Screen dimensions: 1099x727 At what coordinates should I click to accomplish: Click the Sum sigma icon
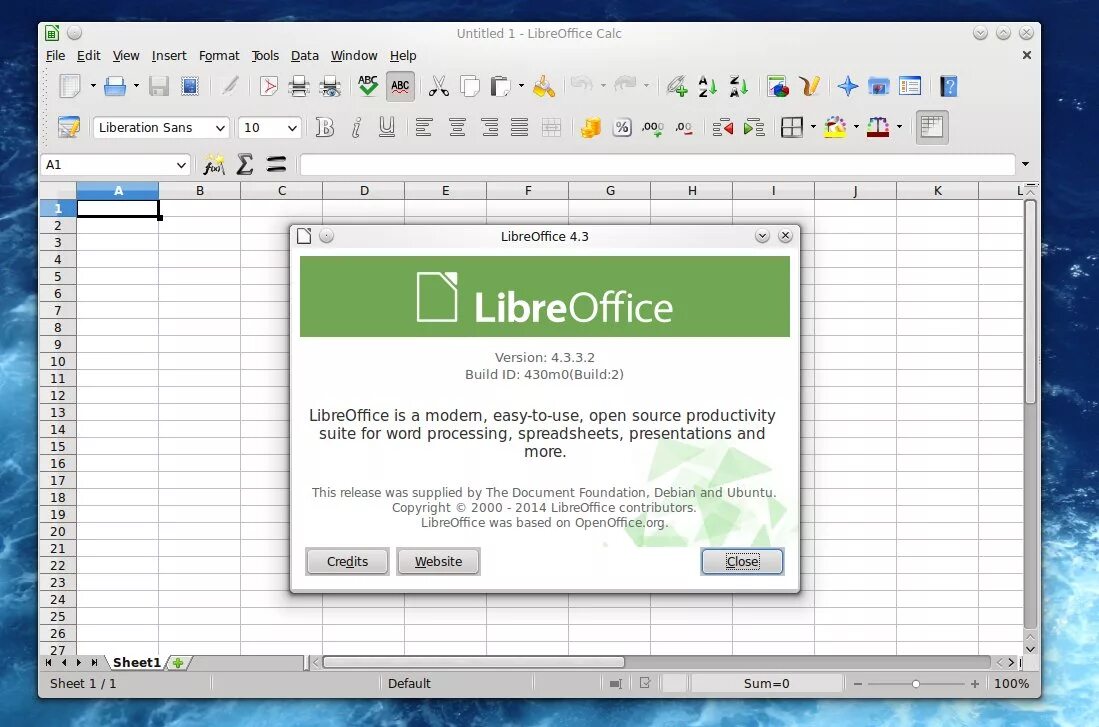tap(244, 165)
